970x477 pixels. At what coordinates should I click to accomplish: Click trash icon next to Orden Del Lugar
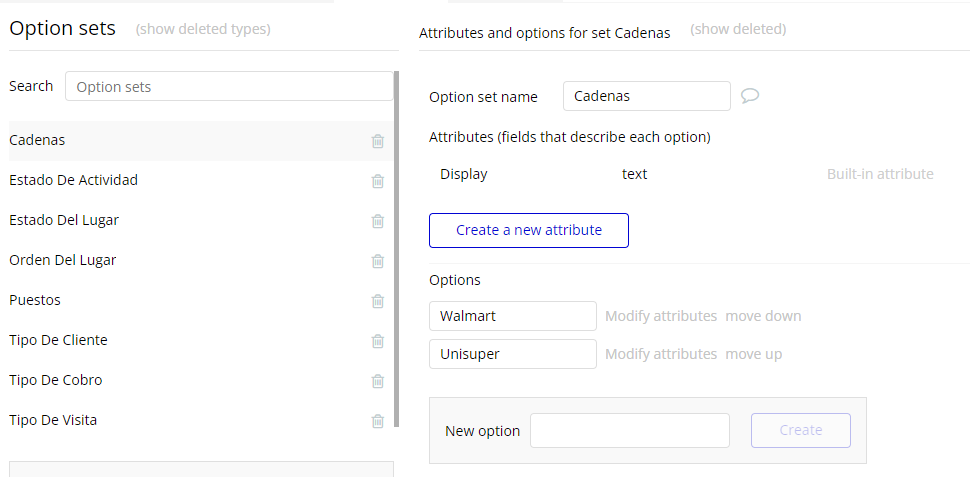(378, 261)
